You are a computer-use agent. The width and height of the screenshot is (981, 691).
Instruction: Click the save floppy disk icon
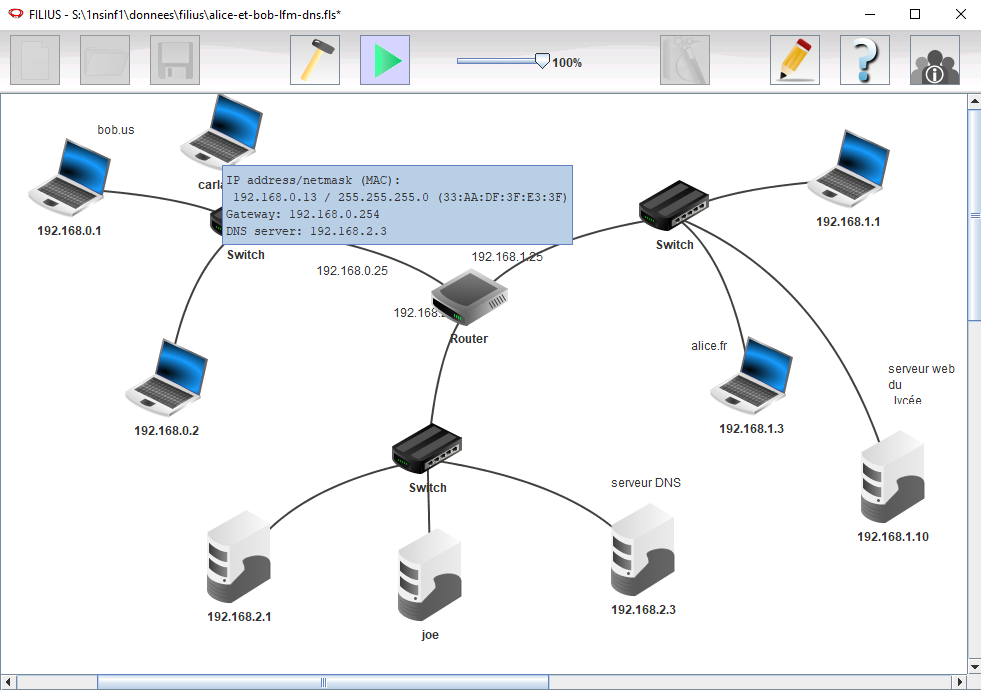175,60
